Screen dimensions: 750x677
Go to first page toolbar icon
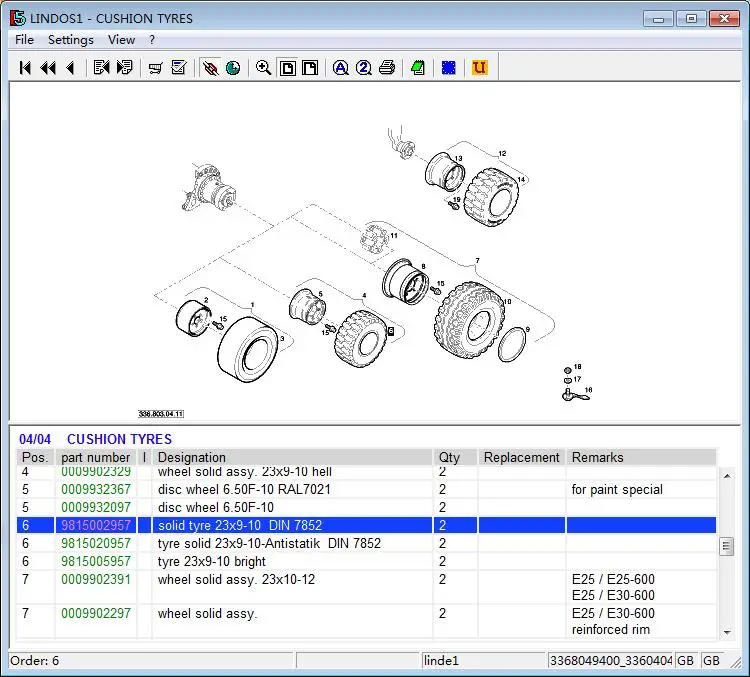click(x=26, y=68)
